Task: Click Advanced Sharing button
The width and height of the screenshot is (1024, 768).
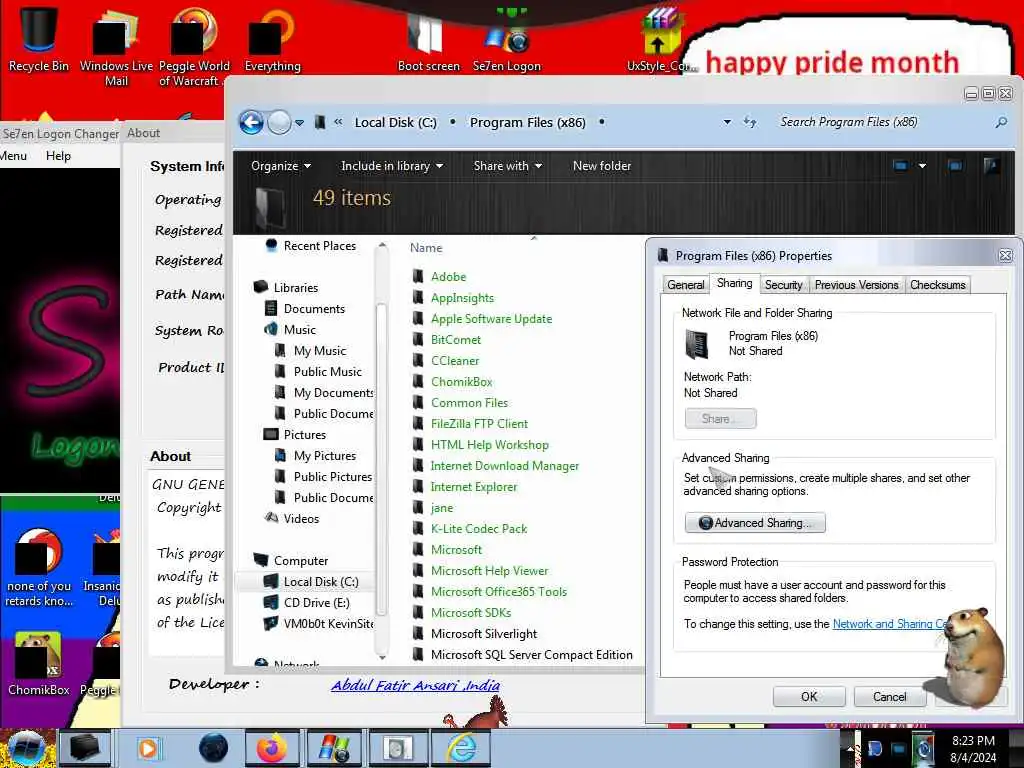Action: click(755, 522)
